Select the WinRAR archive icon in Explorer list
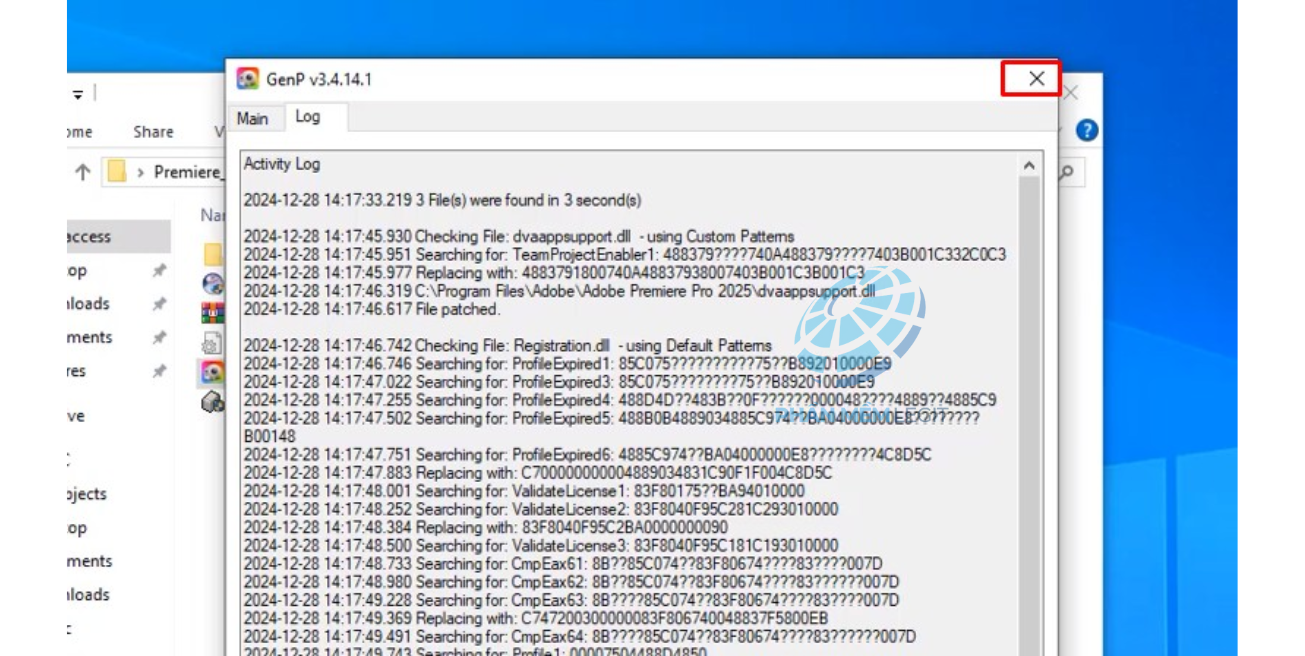Image resolution: width=1305 pixels, height=656 pixels. click(213, 313)
